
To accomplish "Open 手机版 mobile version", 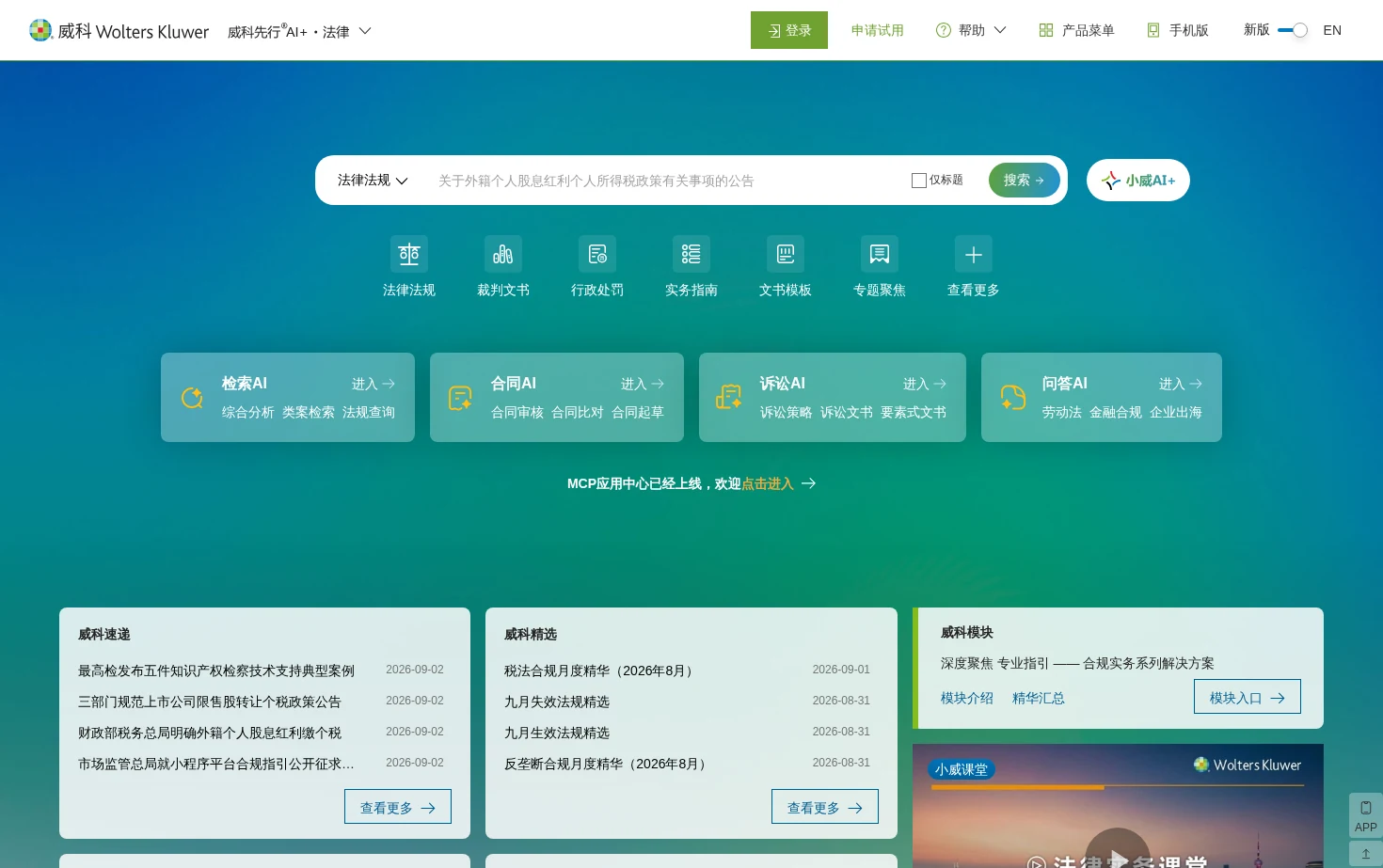I will 1177,30.
